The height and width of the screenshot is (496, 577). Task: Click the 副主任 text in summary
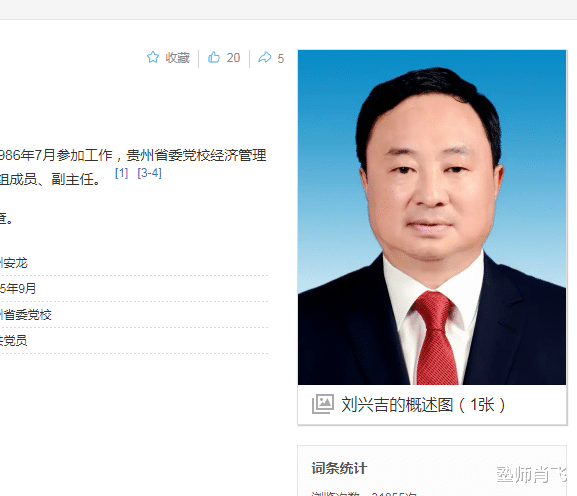pos(72,180)
